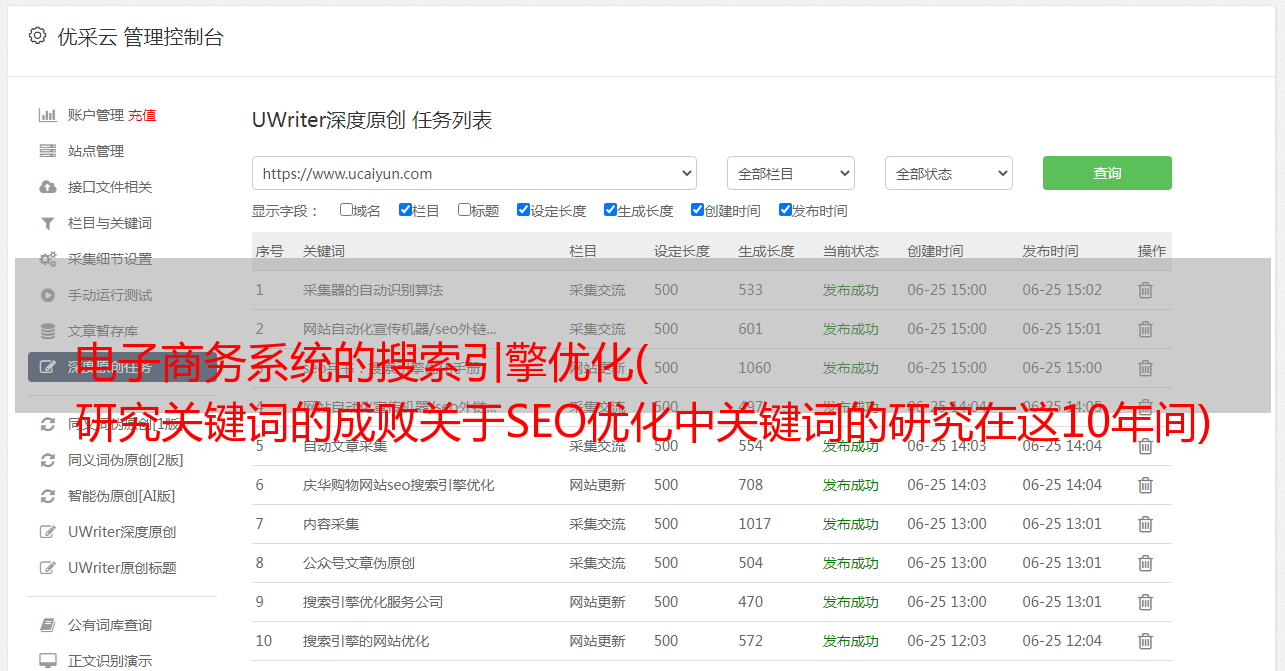Click keyword 庆华购物网站seo搜索引擎优化

[399, 485]
